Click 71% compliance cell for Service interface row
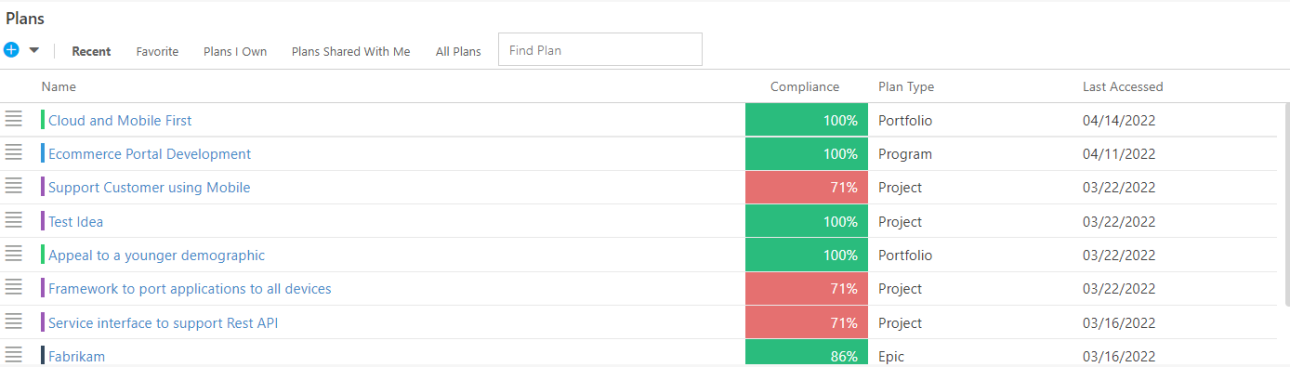The image size is (1290, 367). pos(806,323)
